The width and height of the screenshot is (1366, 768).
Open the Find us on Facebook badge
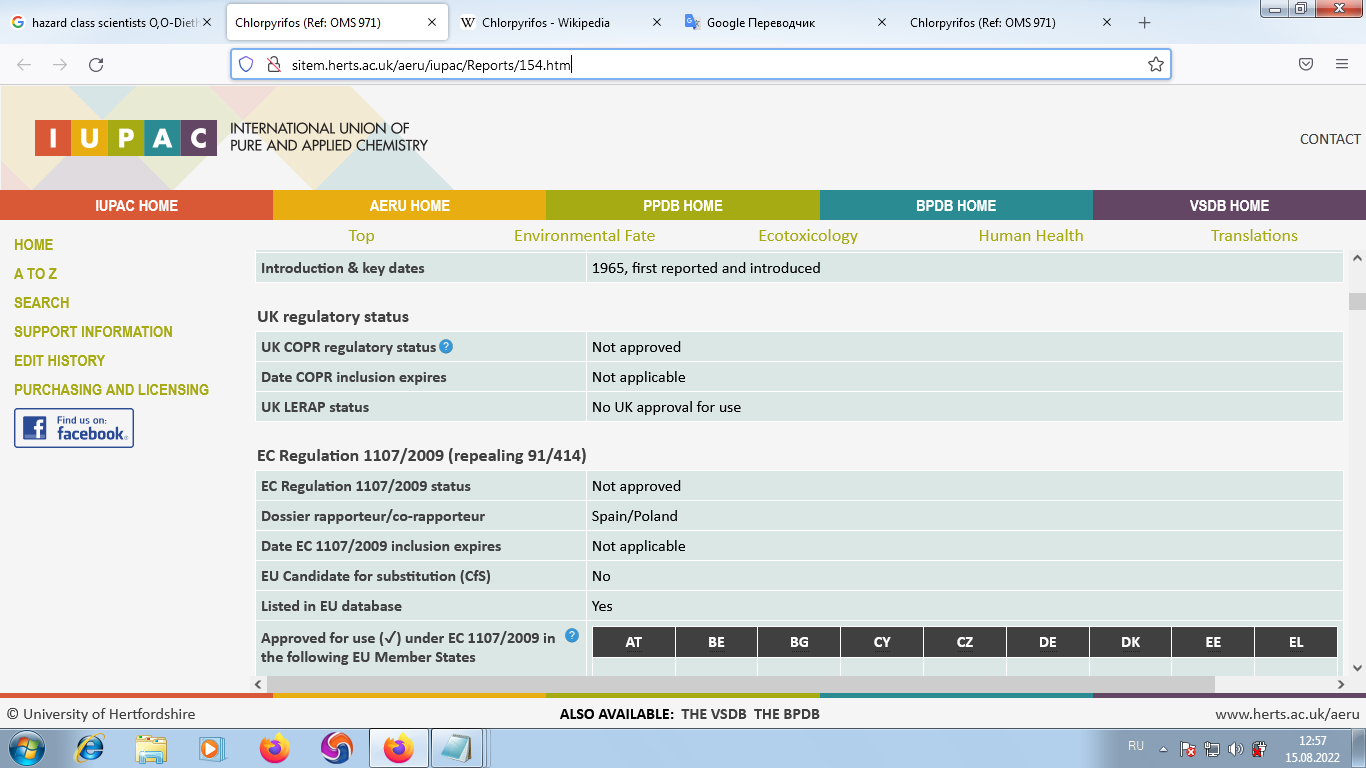coord(74,428)
